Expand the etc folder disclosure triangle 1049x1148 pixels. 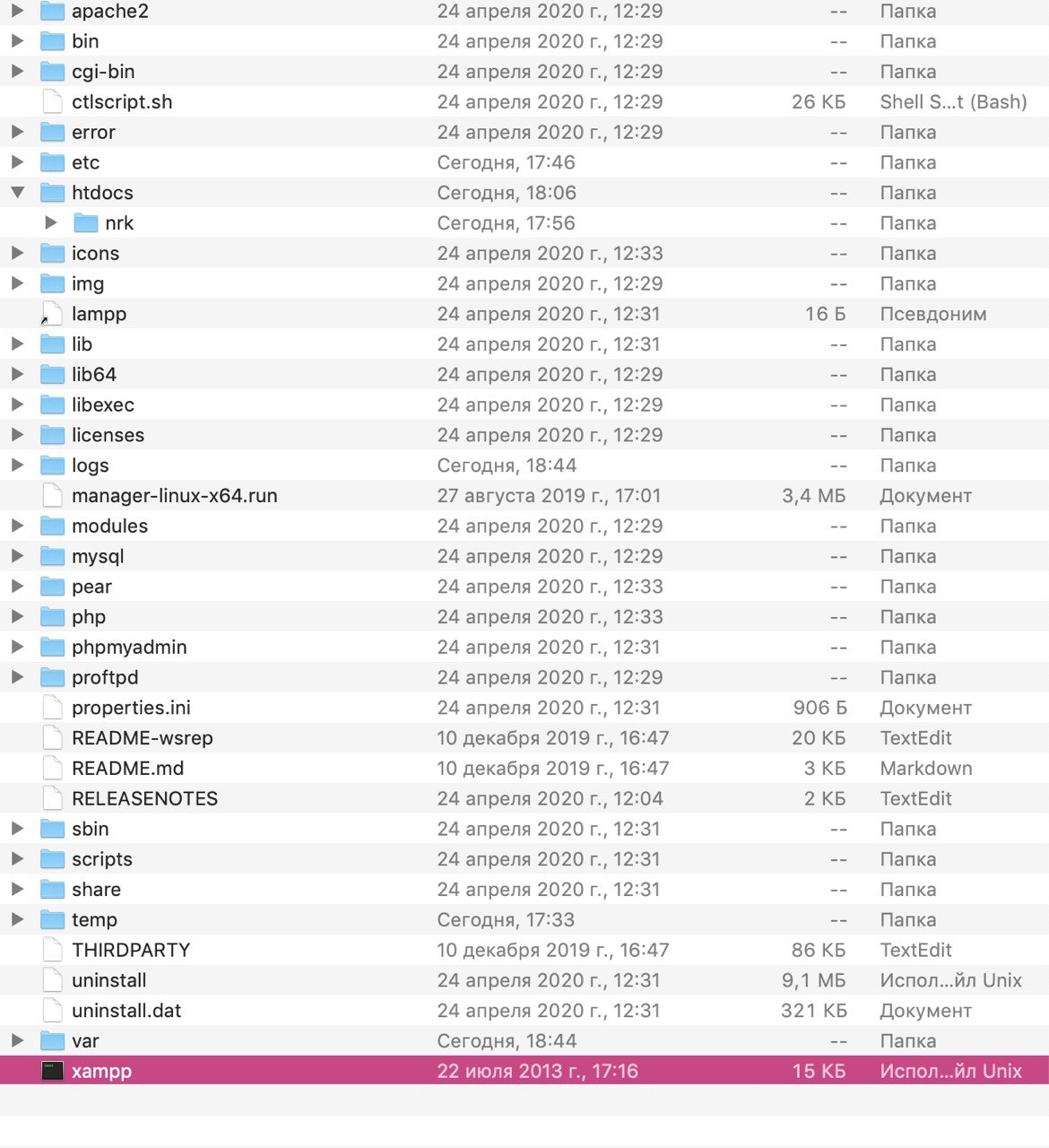(18, 162)
